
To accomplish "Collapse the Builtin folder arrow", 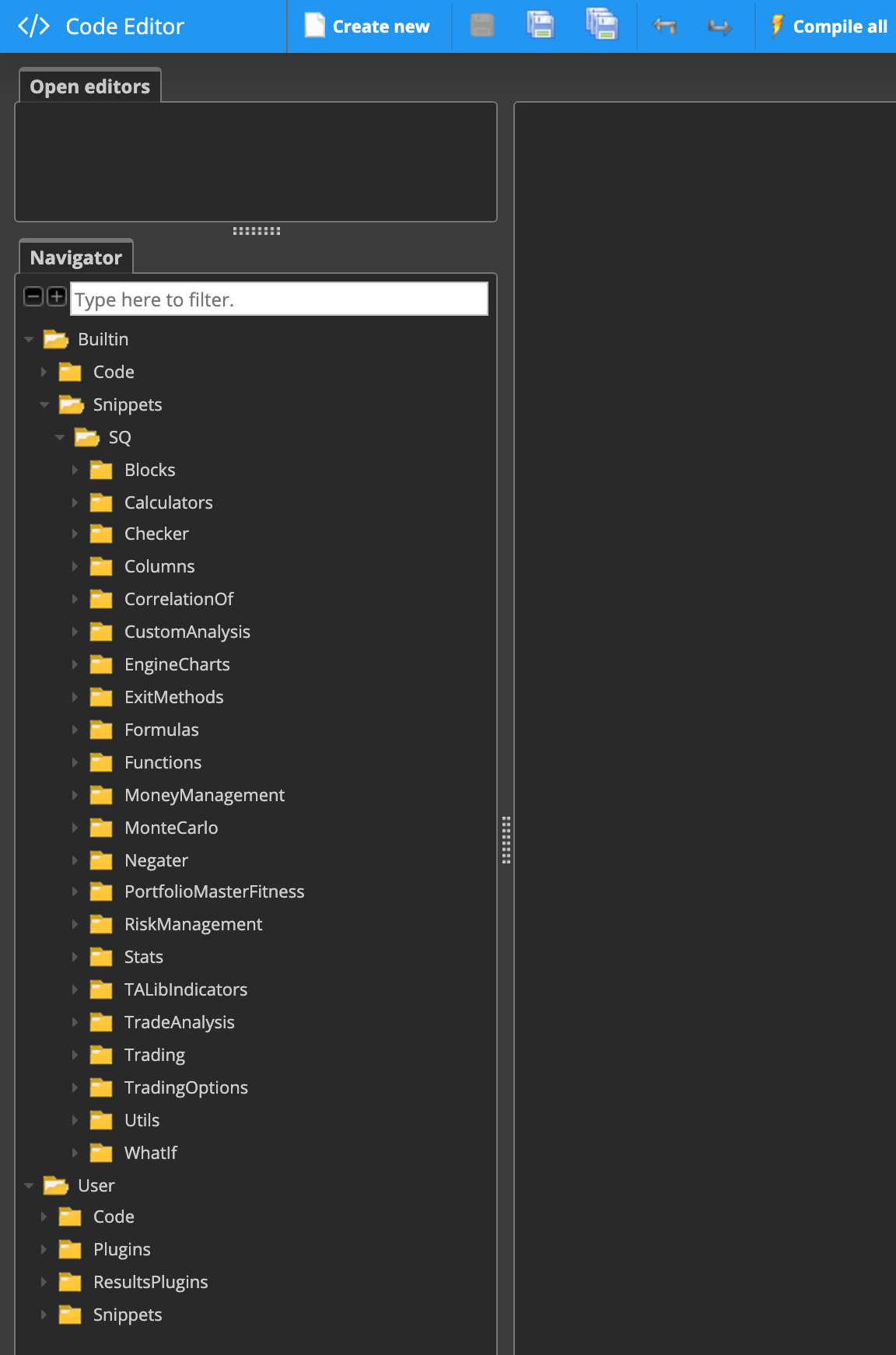I will 29,339.
